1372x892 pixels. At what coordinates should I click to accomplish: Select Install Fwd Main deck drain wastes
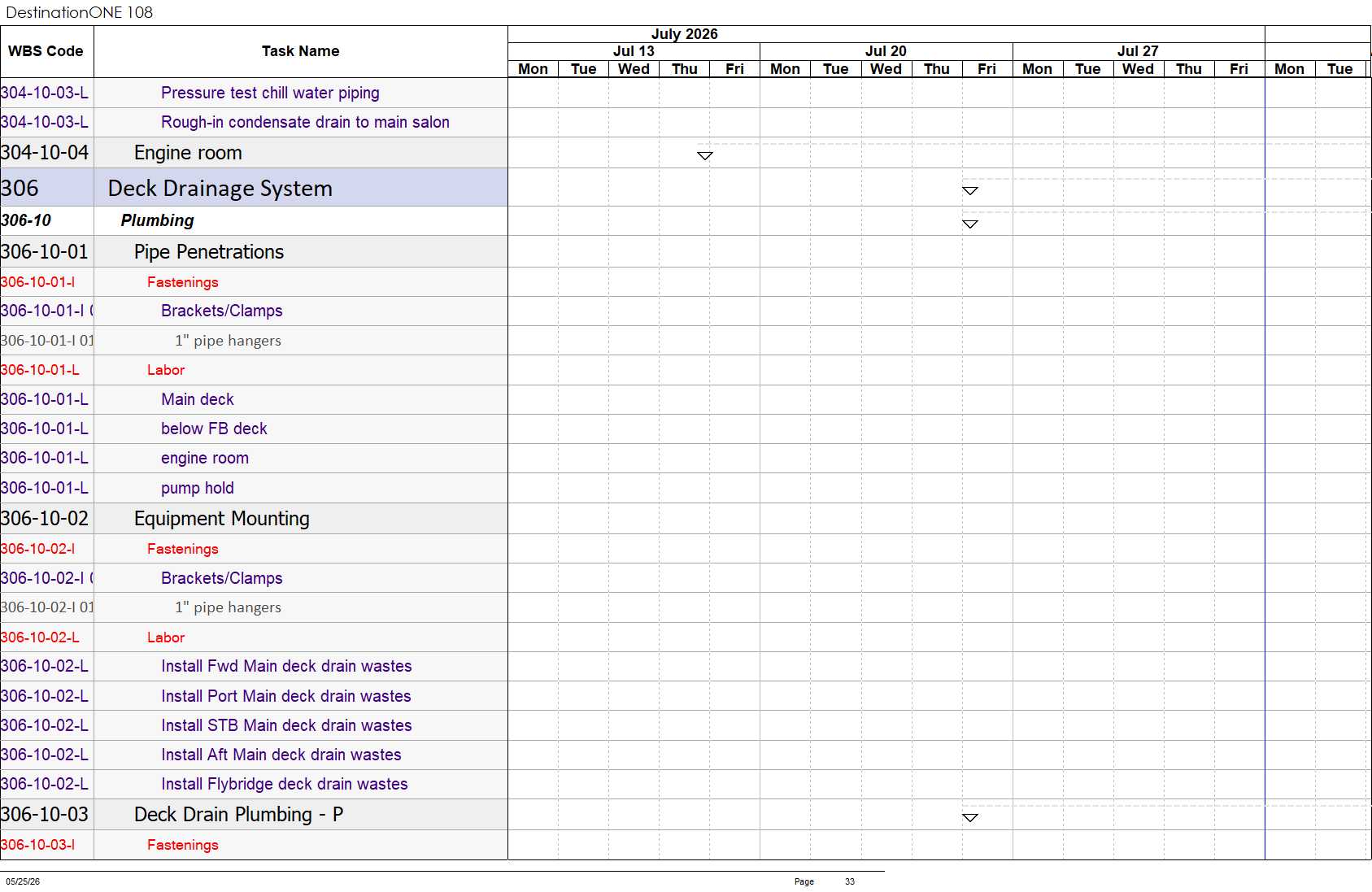286,666
